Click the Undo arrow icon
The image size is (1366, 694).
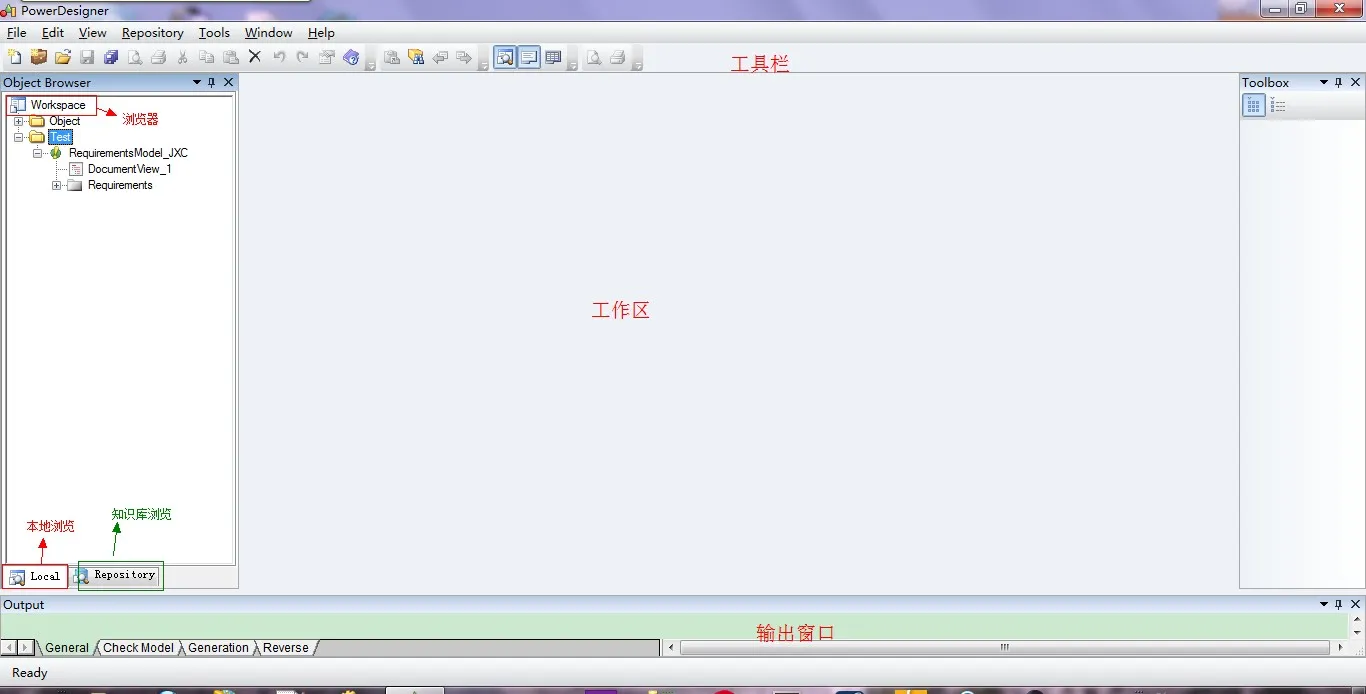279,57
